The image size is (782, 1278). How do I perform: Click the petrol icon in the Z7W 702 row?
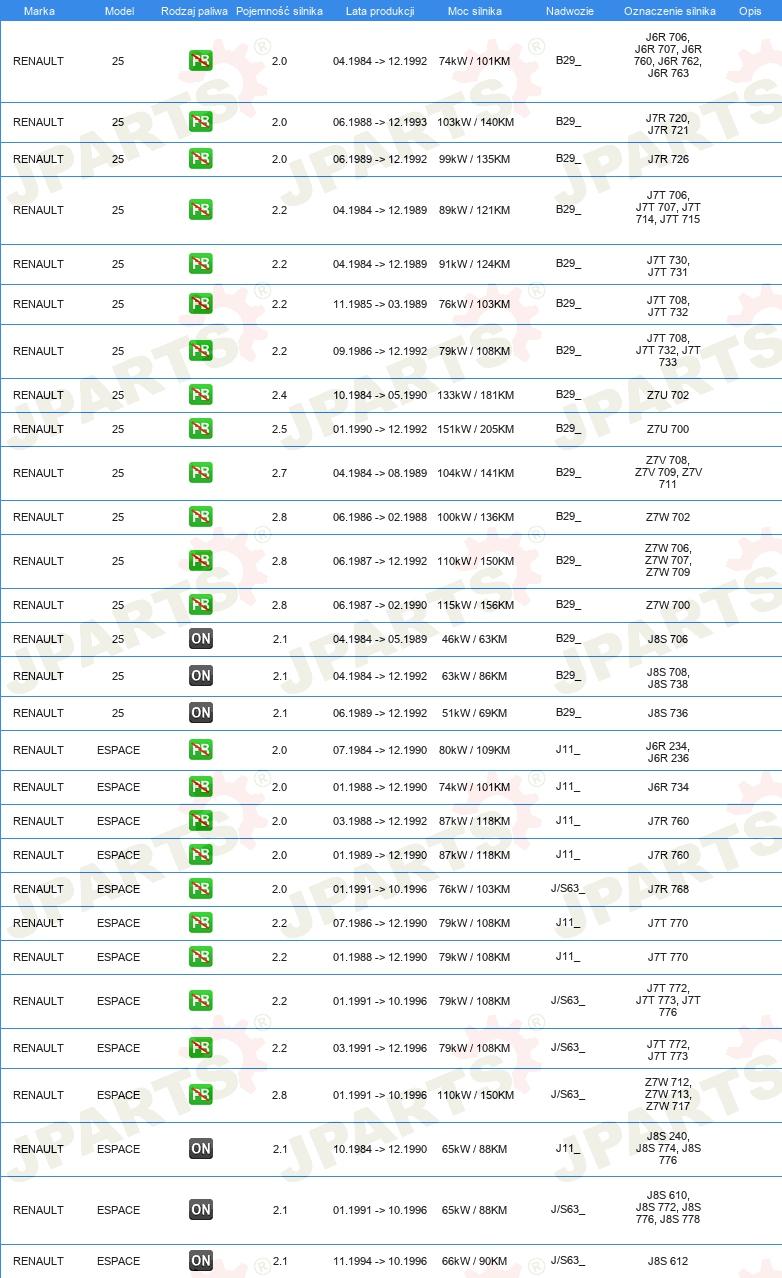pos(201,517)
